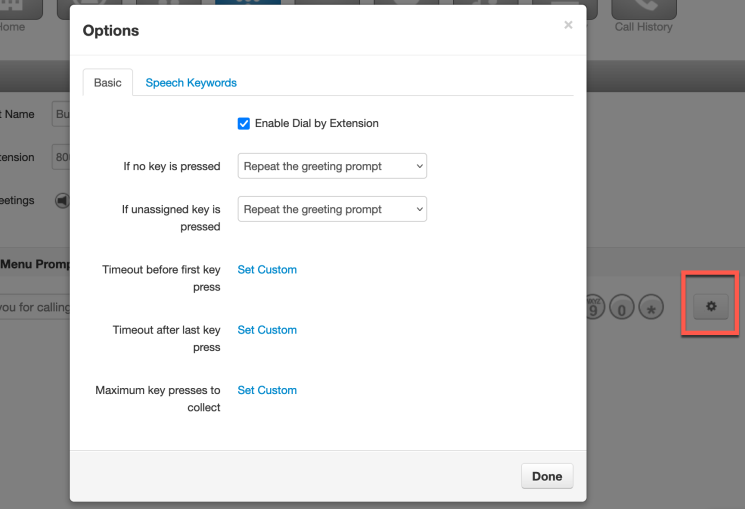Set custom maximum key presses to collect
Viewport: 745px width, 509px height.
point(267,390)
